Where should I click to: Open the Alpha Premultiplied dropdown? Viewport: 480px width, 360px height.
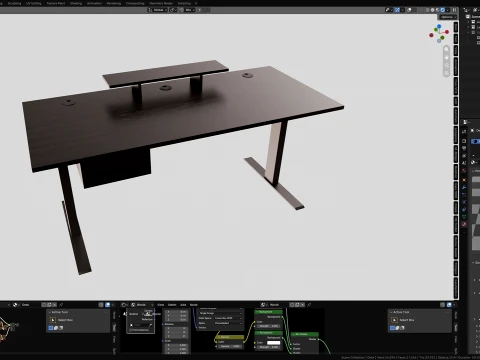pos(228,323)
